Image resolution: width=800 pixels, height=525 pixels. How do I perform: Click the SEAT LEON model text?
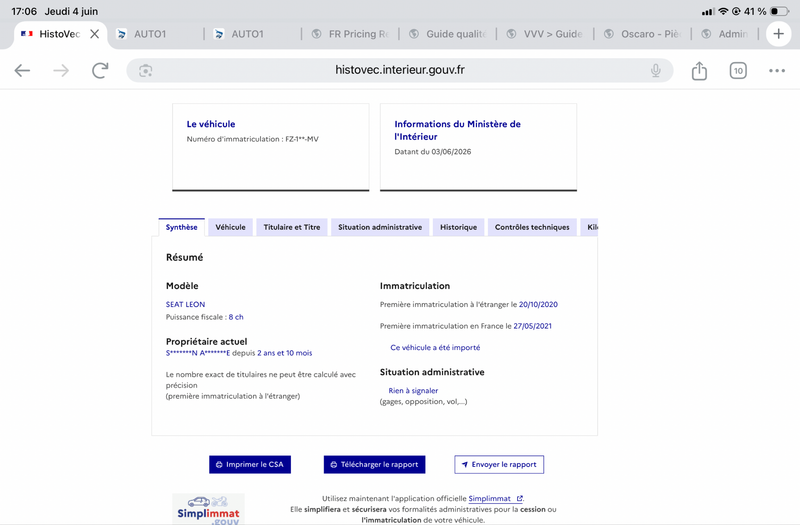[185, 304]
